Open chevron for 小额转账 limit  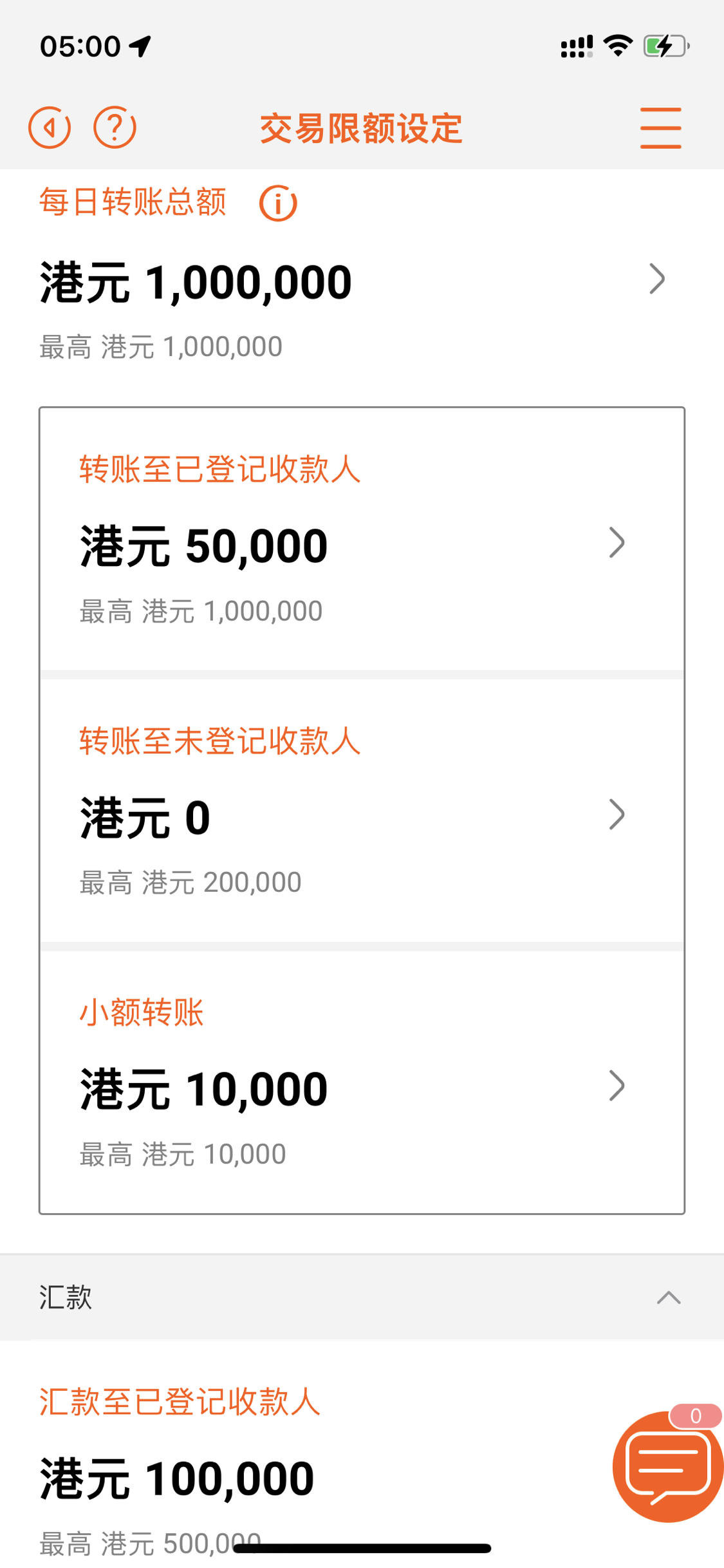(617, 1086)
